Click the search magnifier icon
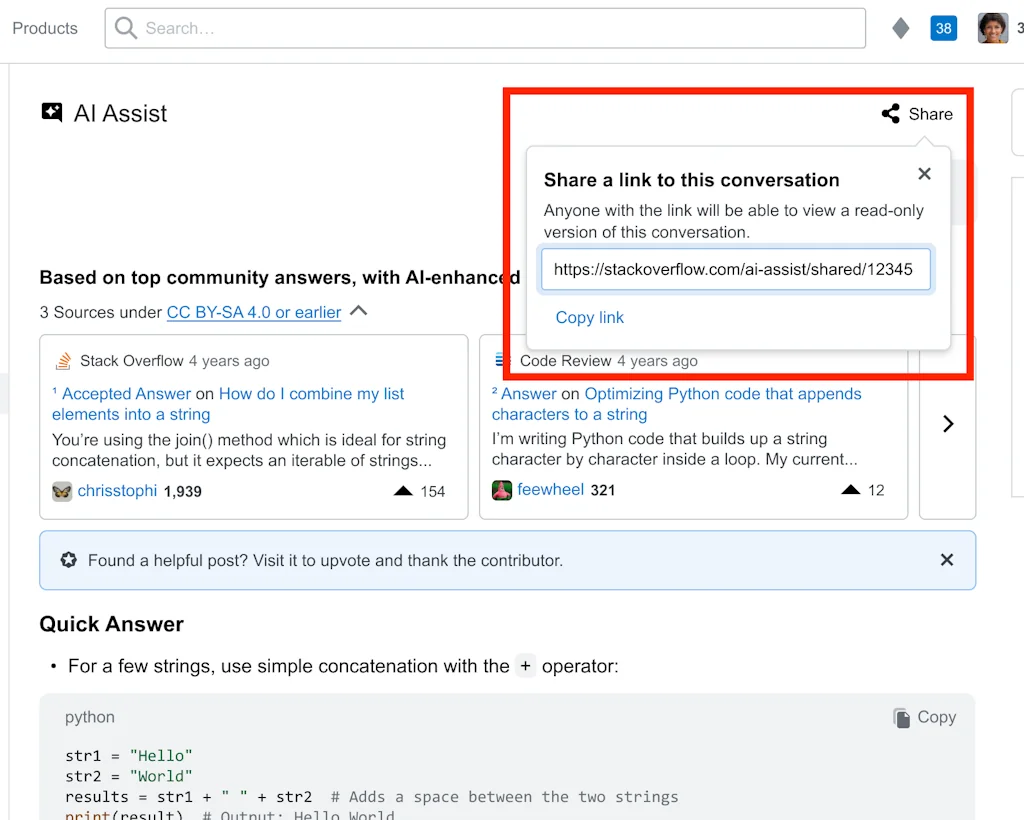 click(125, 28)
